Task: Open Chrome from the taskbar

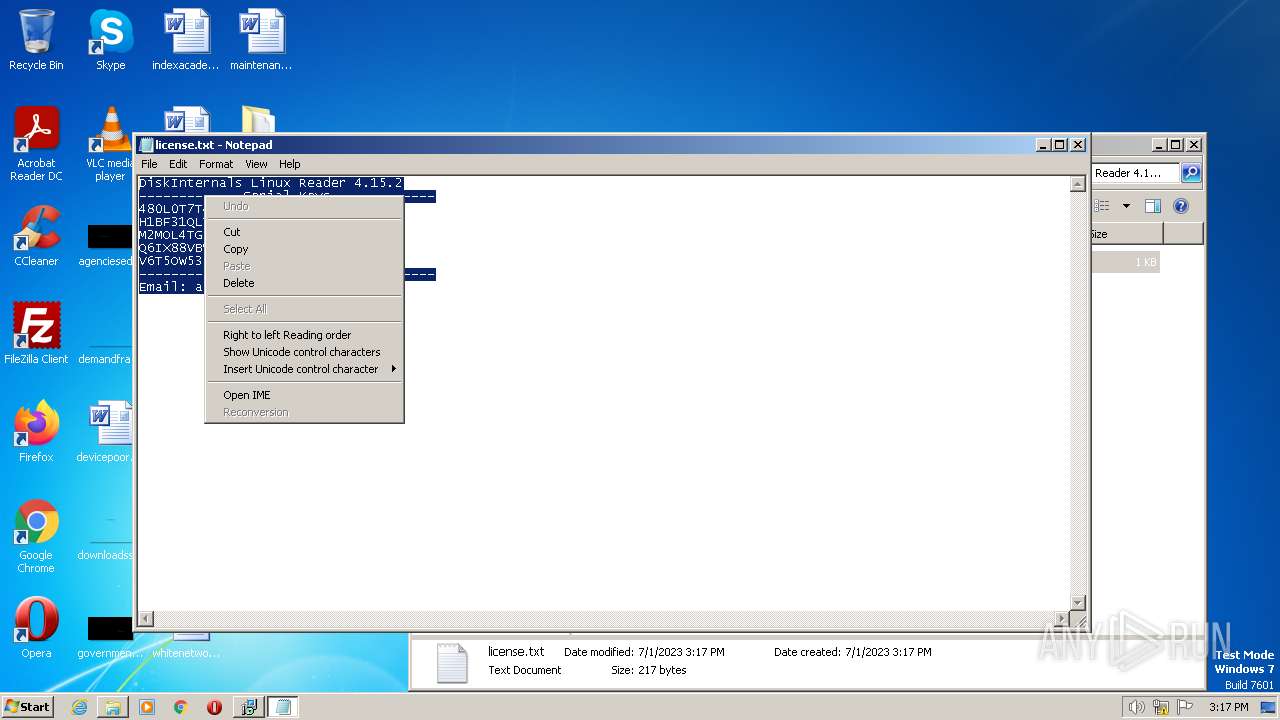Action: (181, 707)
